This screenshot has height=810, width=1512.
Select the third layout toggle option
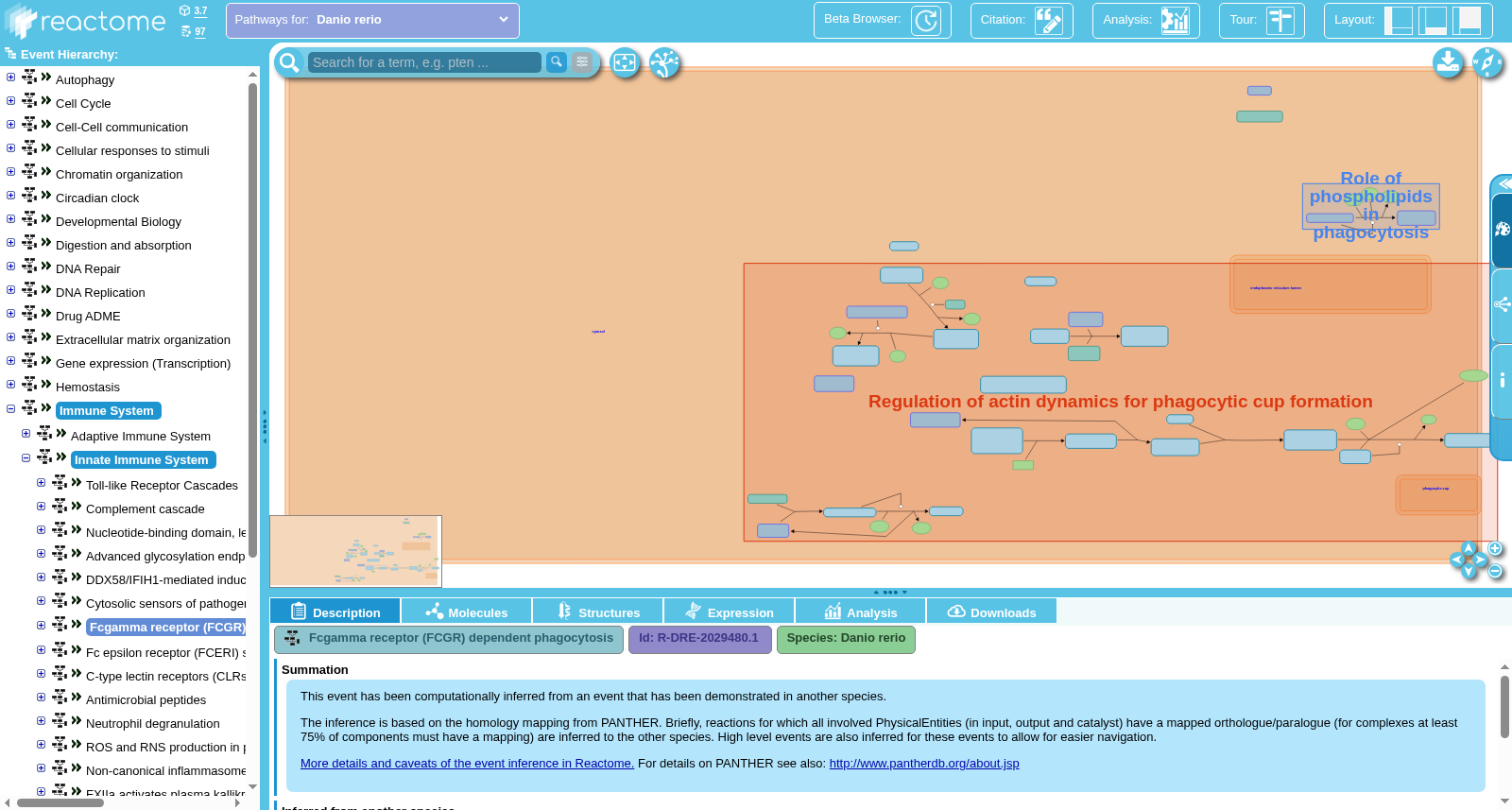(x=1467, y=20)
